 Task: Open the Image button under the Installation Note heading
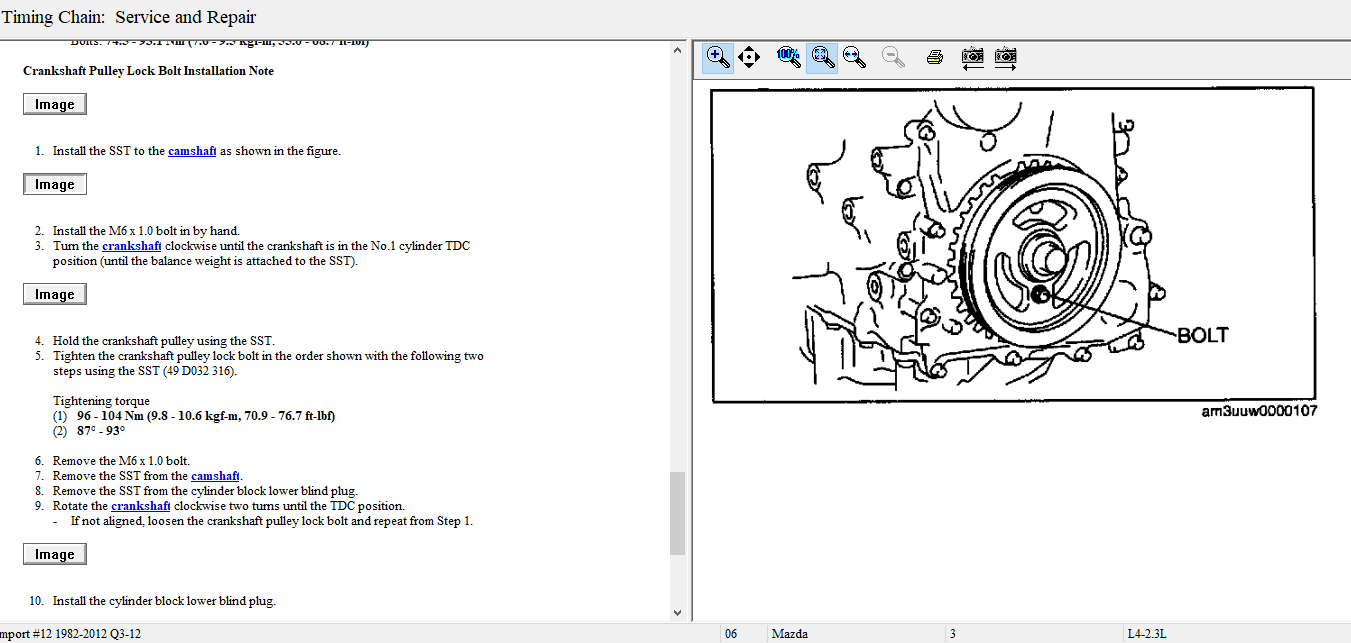pyautogui.click(x=55, y=104)
